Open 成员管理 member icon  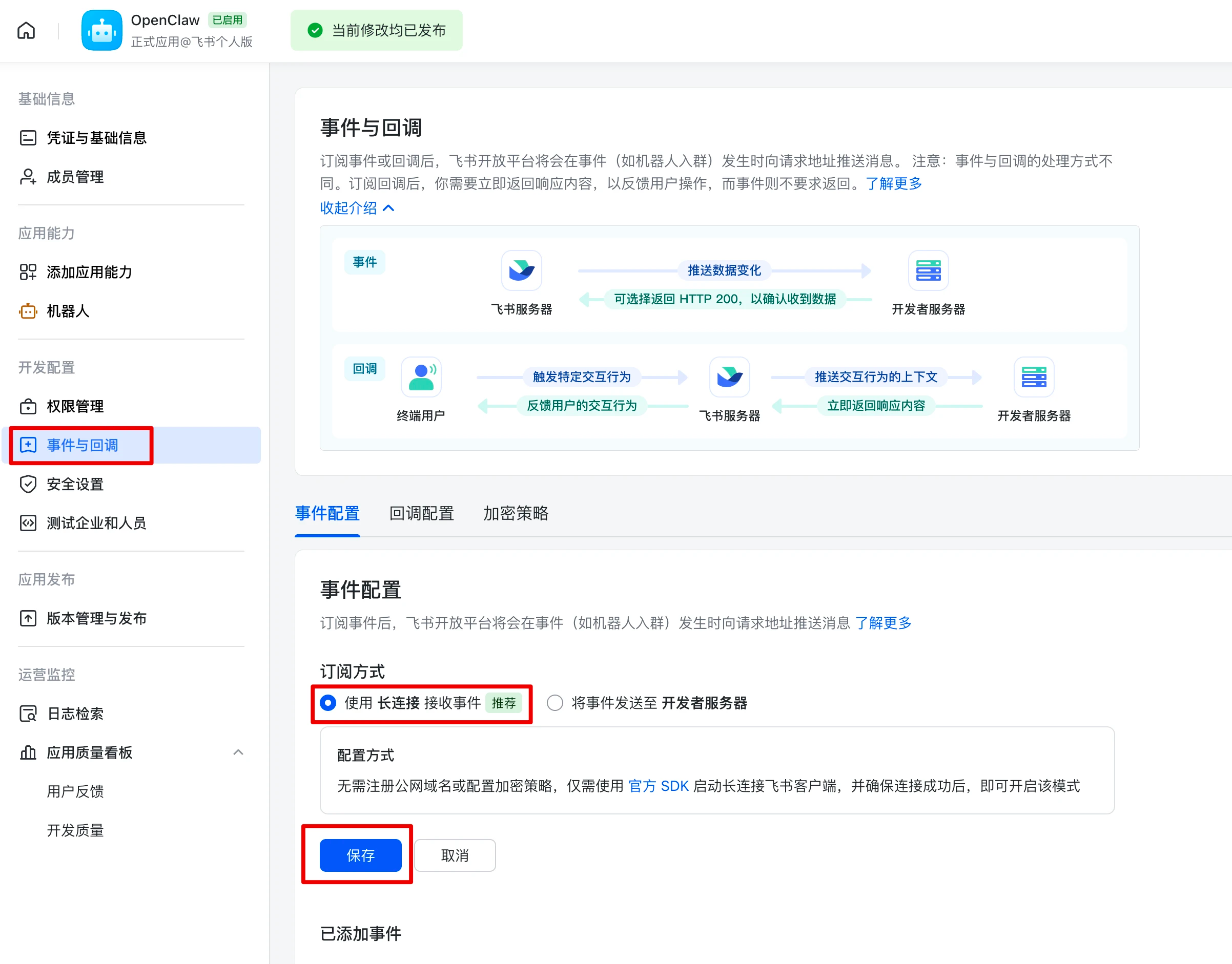[28, 177]
